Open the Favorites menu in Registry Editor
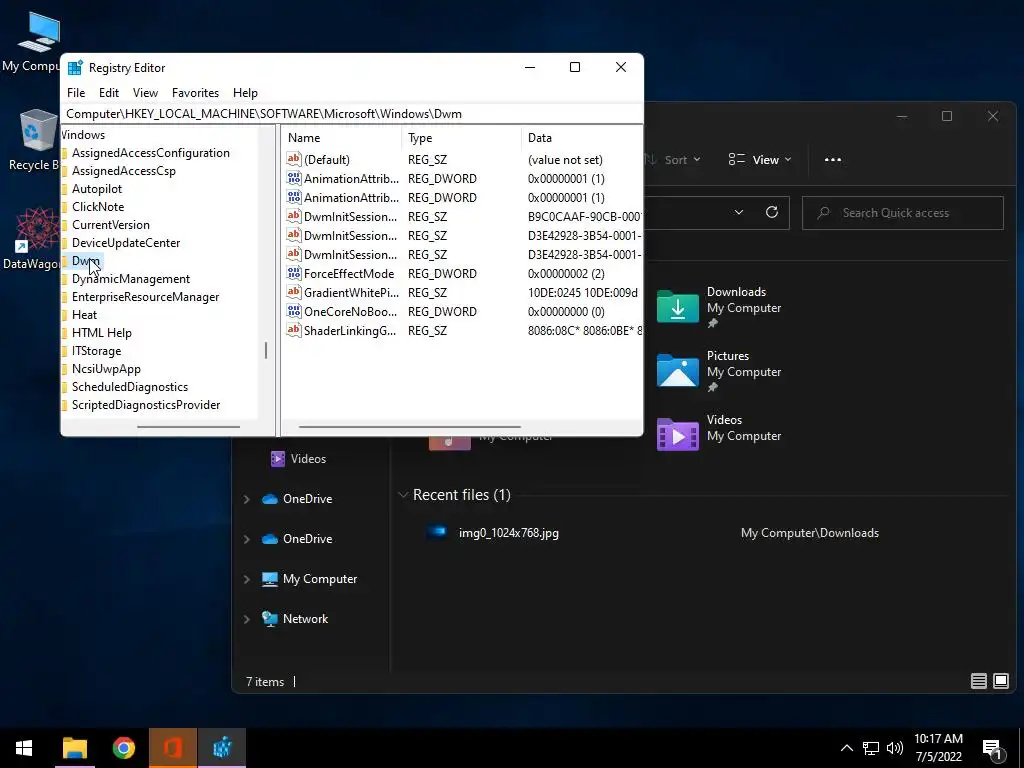The width and height of the screenshot is (1024, 768). (x=195, y=93)
